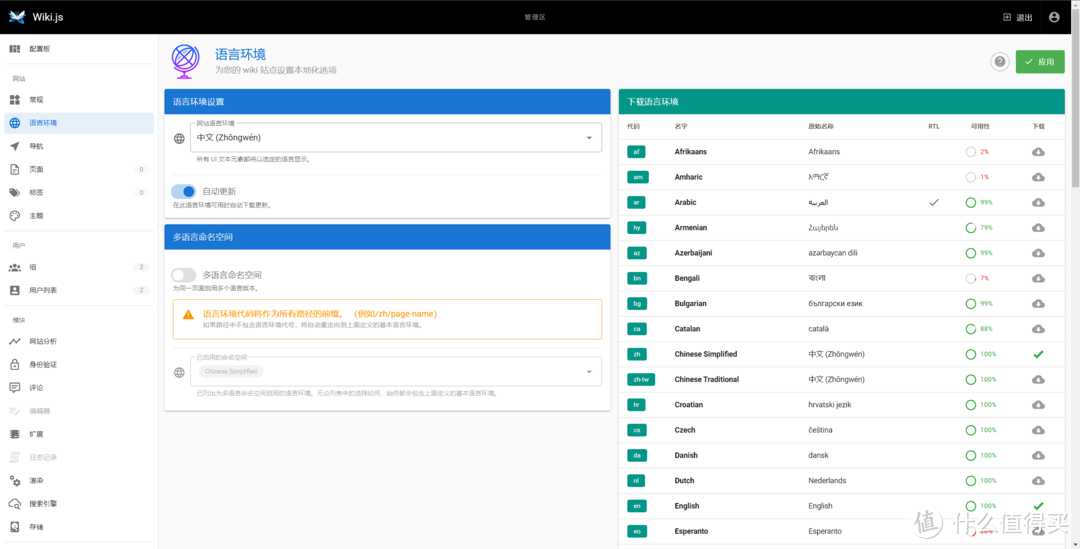Viewport: 1080px width, 549px height.
Task: Click cloud download icon for Croatian
Action: 1038,405
